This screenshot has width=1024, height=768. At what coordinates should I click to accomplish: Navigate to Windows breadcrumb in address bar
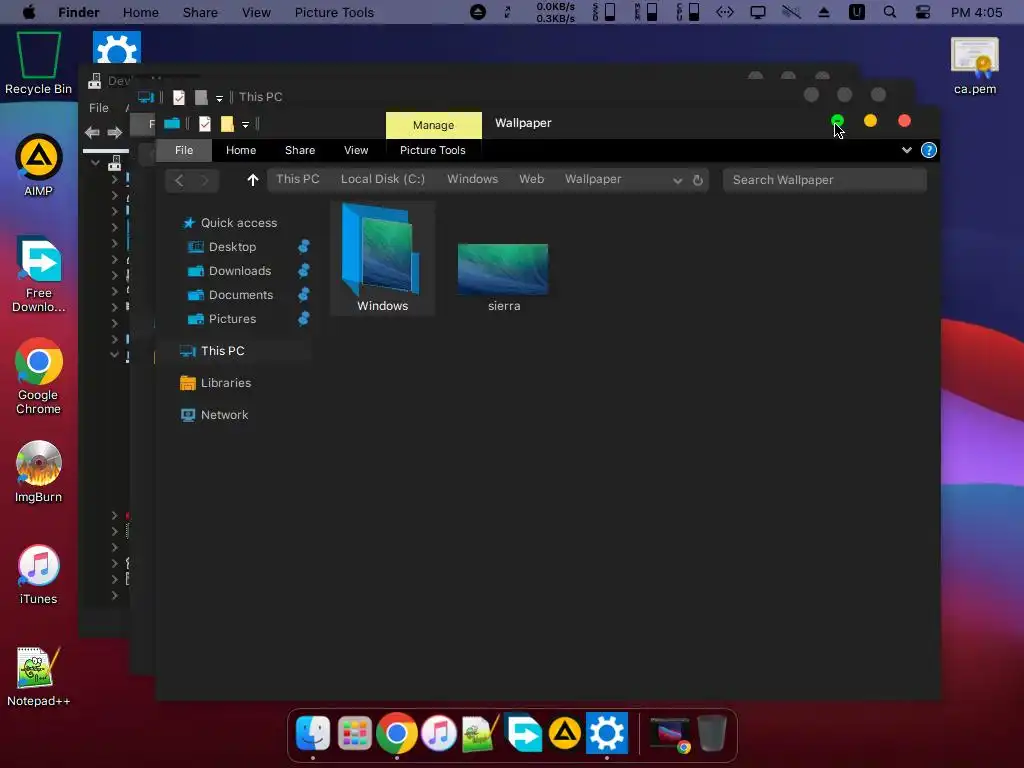click(472, 179)
